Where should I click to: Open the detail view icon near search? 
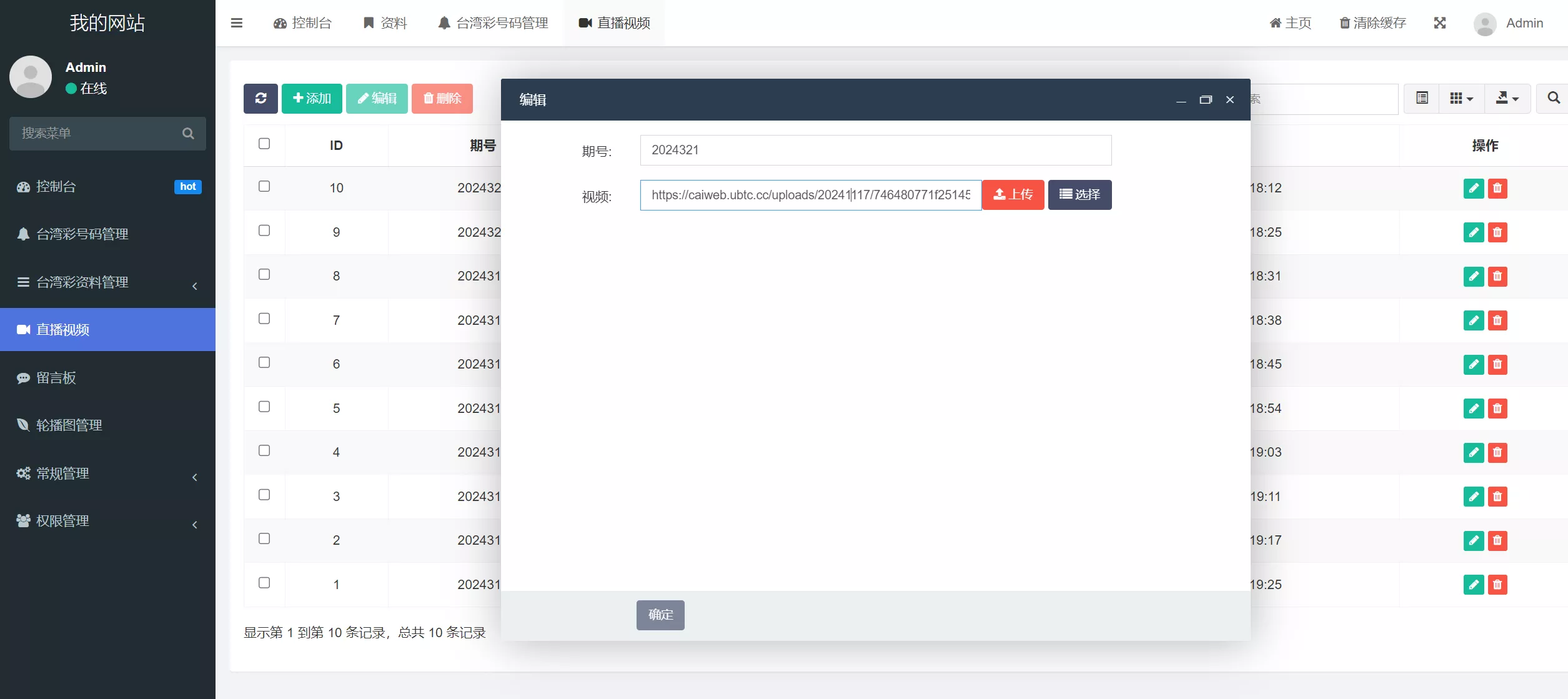point(1421,98)
